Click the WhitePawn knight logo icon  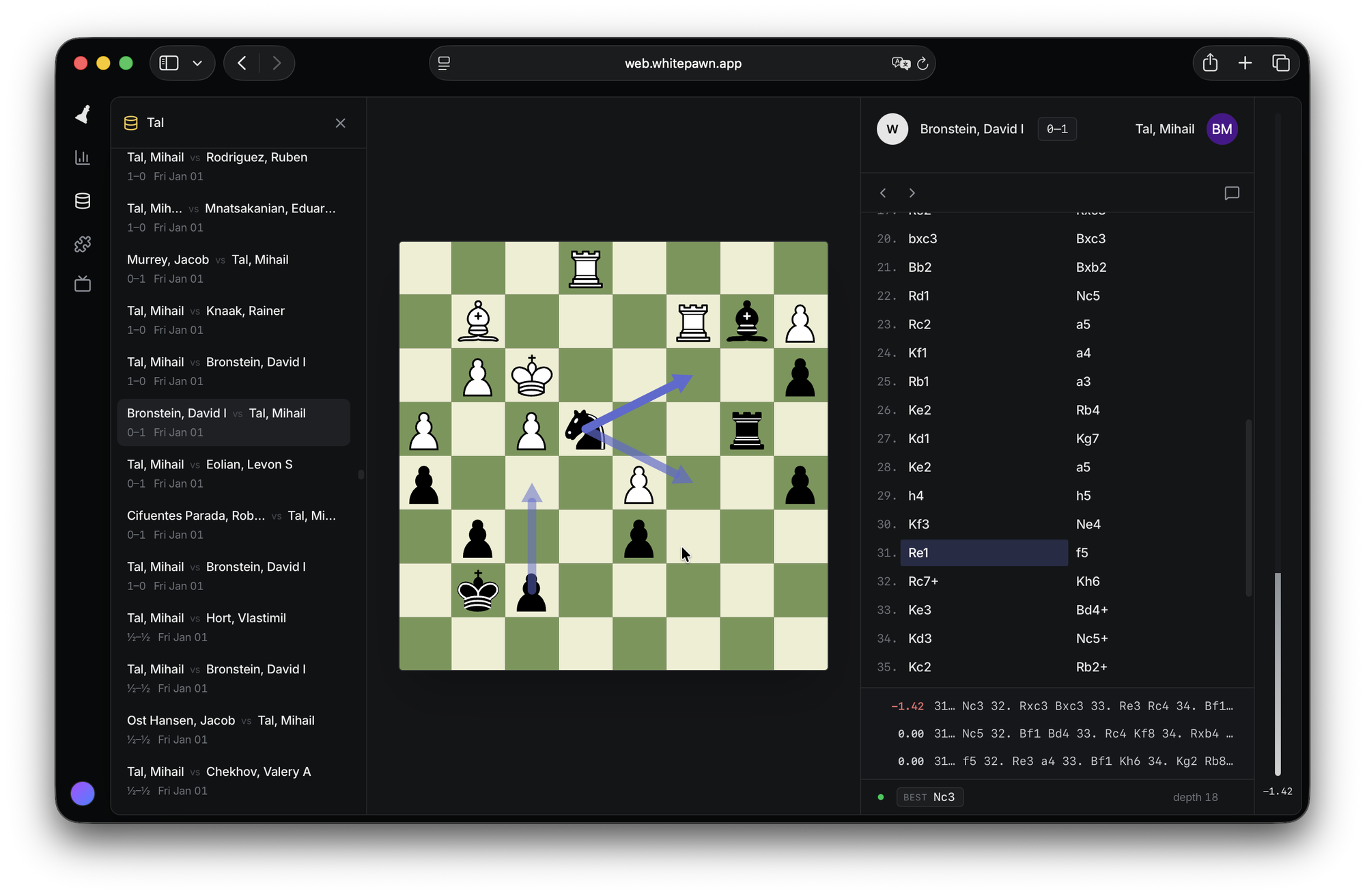(83, 115)
